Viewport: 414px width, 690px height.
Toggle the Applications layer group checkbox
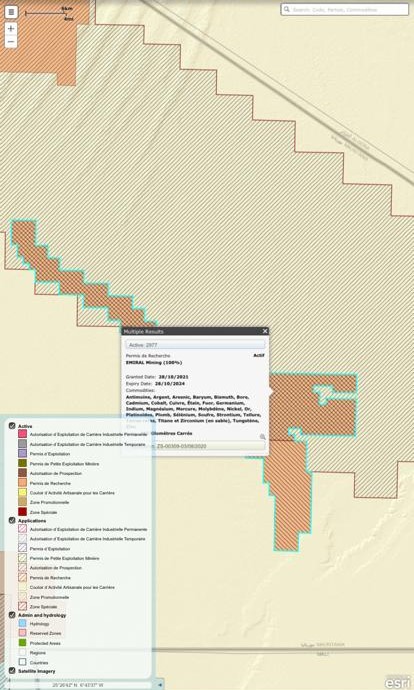pos(12,520)
